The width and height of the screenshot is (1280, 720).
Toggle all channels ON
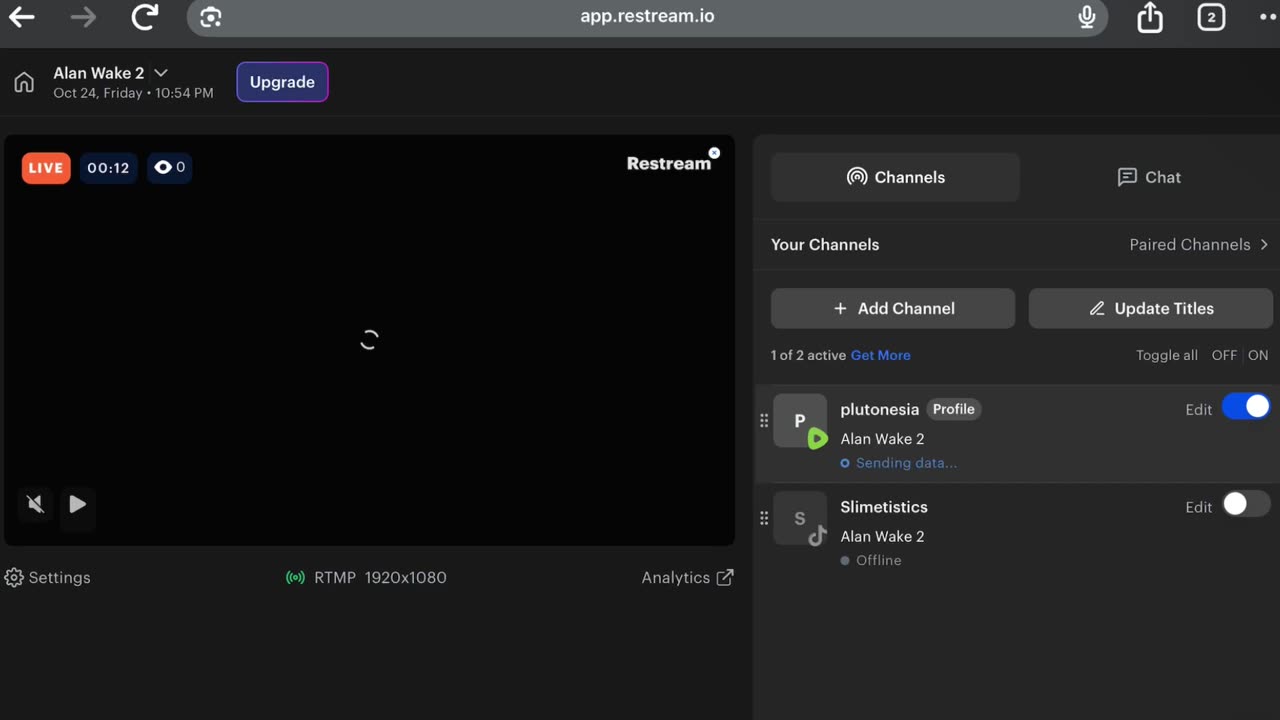1258,355
